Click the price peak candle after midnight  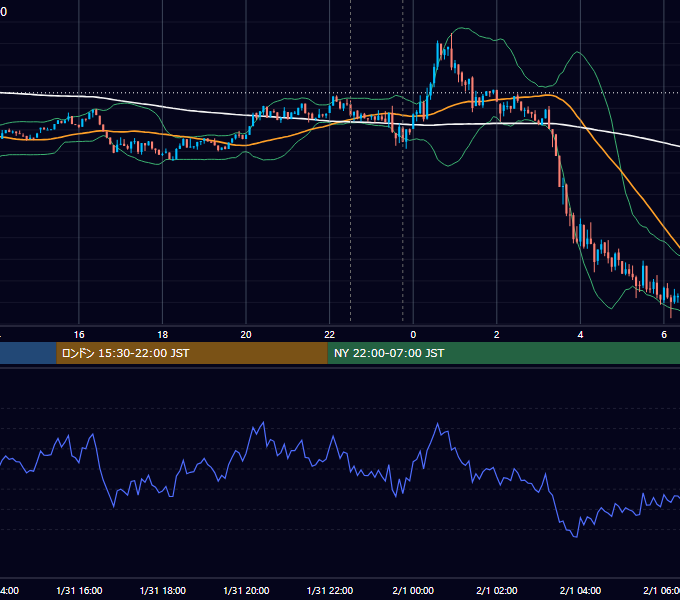pos(451,52)
